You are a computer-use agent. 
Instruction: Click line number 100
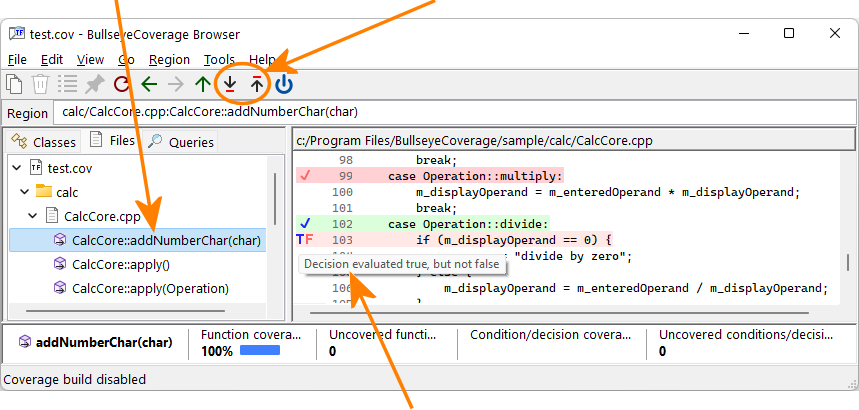coord(342,192)
